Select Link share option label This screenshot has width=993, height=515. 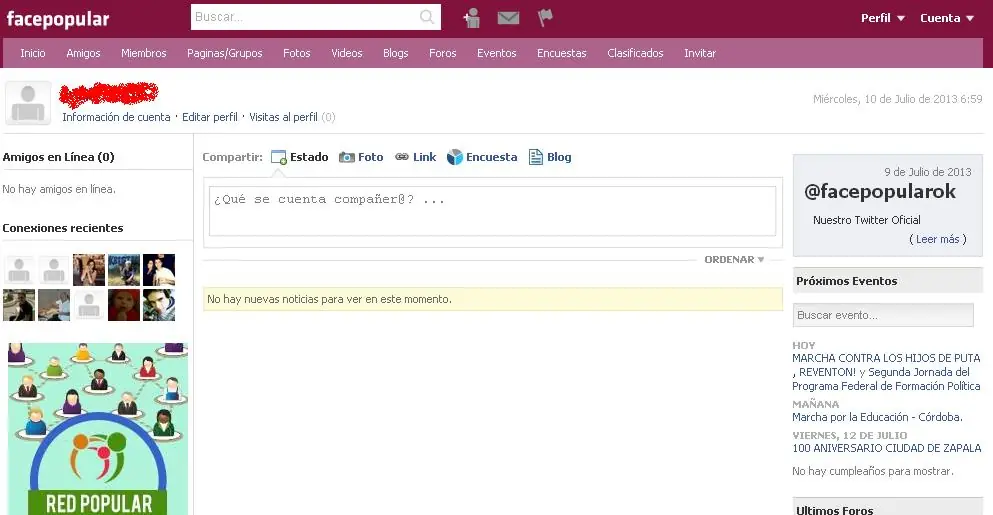pos(424,157)
